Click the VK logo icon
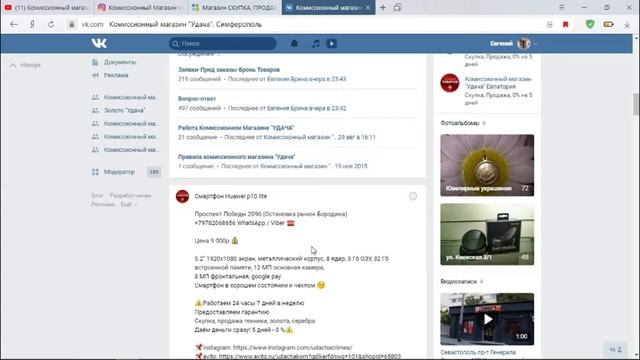Screen dimensions: 640x360 point(99,43)
